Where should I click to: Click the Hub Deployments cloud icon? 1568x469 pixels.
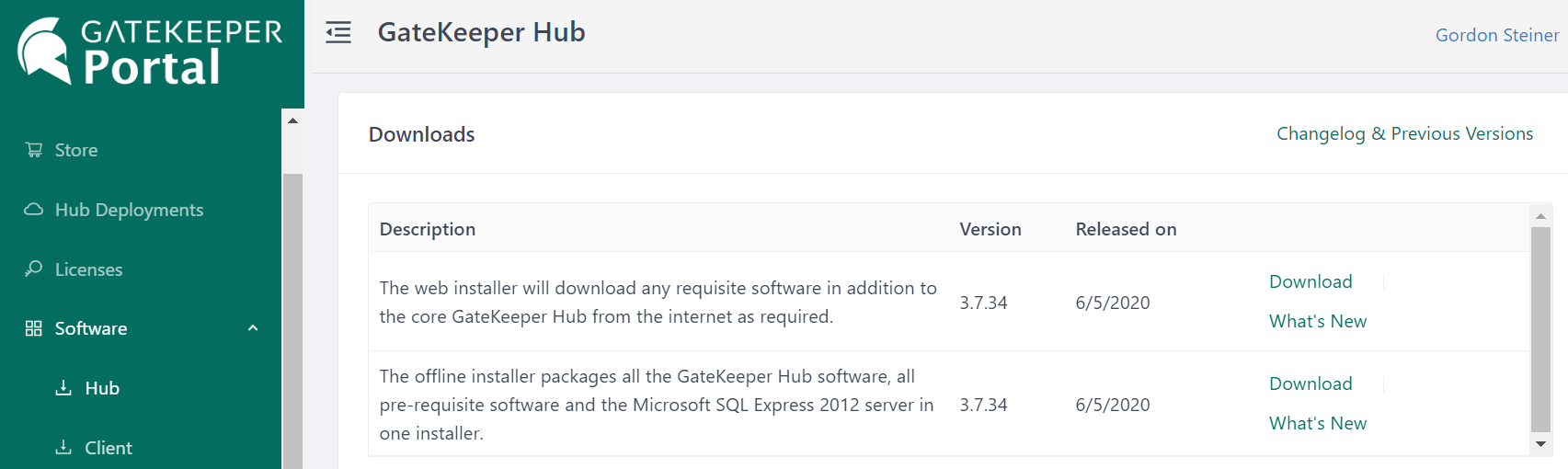(34, 210)
